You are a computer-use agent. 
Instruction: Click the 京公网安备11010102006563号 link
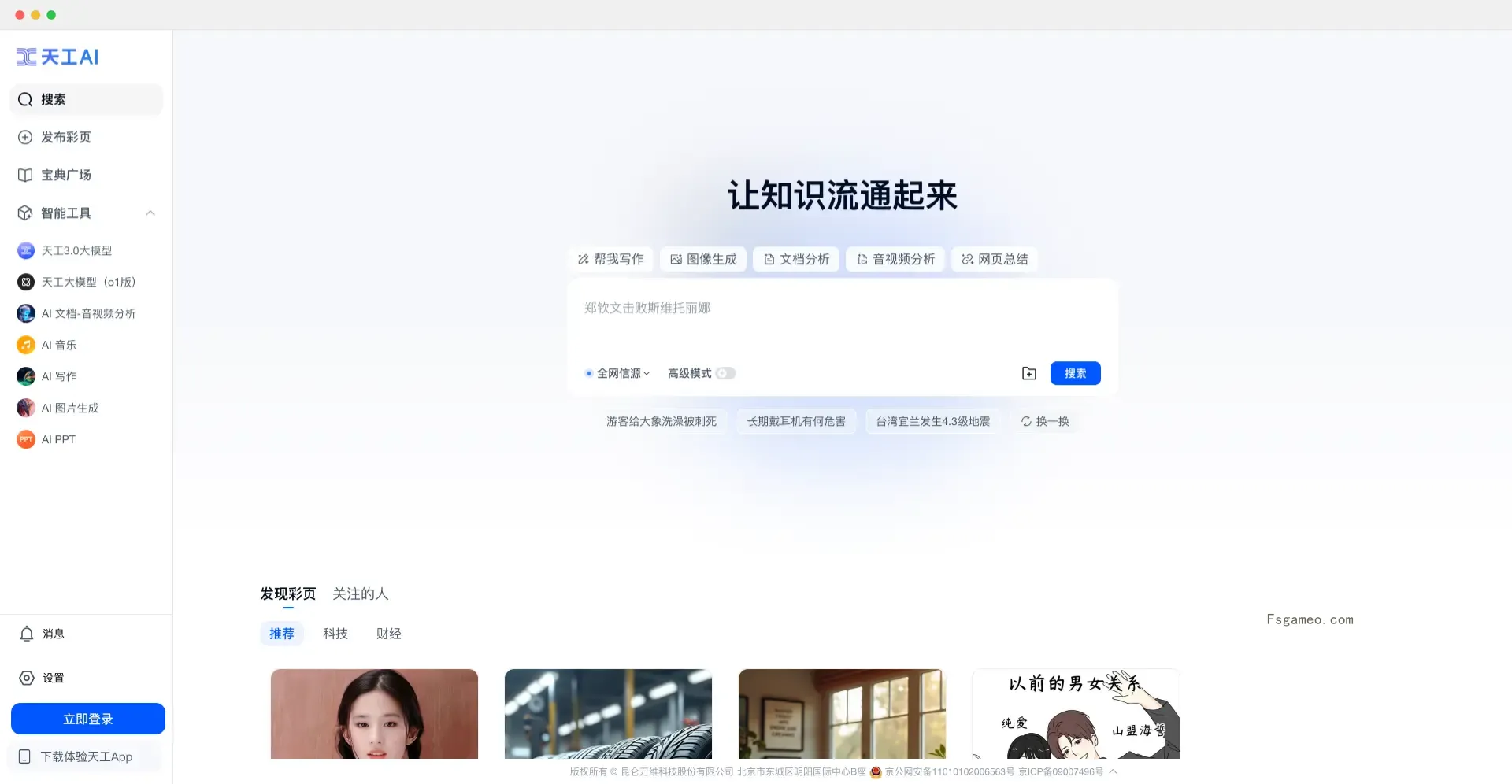pos(950,772)
